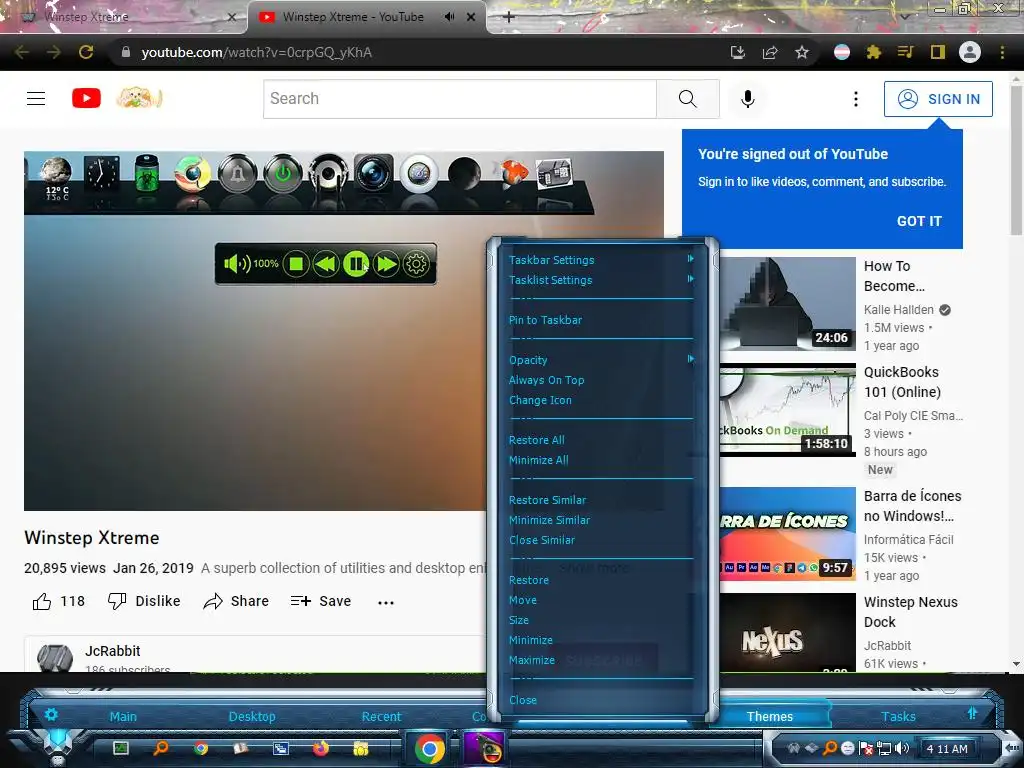Click Close at bottom of context menu
The image size is (1024, 768).
tap(523, 700)
